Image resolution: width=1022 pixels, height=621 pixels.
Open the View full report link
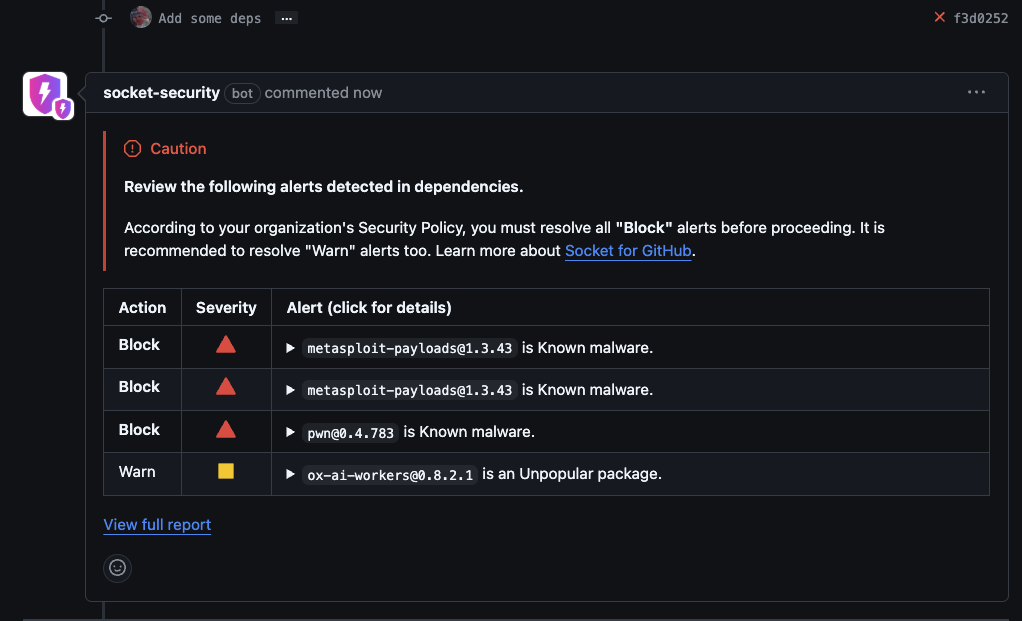[157, 525]
